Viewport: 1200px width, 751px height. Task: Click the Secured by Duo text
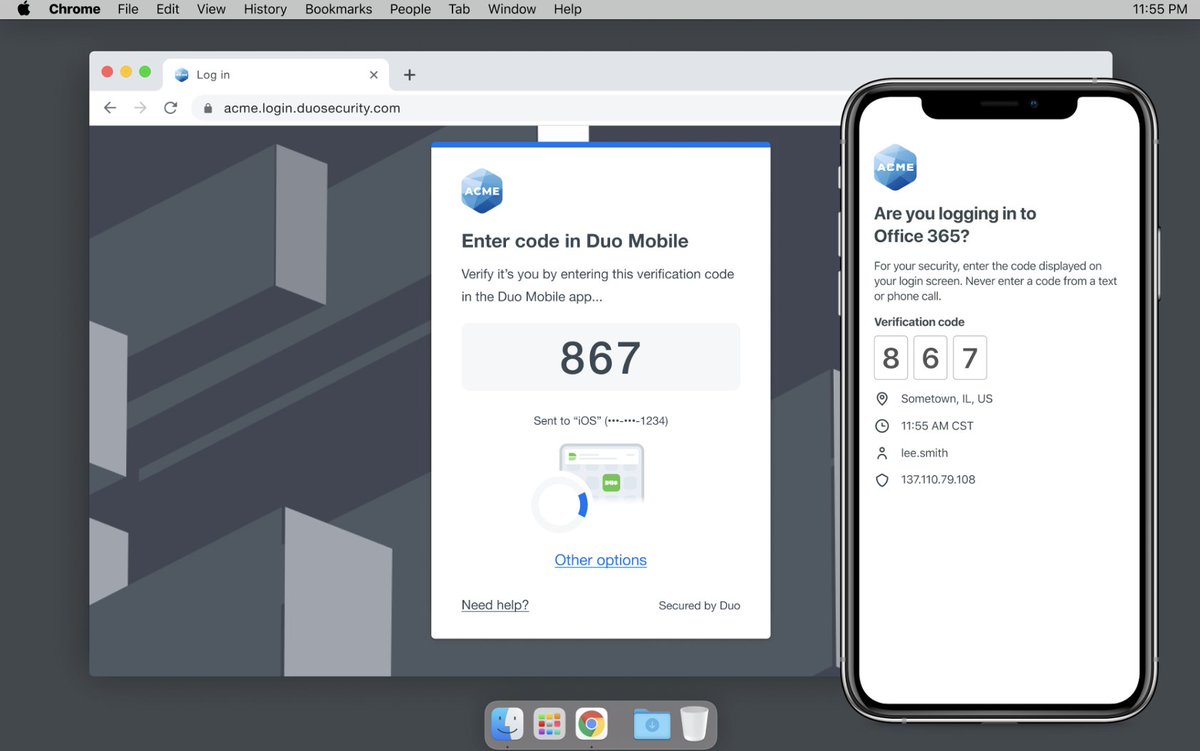[699, 606]
